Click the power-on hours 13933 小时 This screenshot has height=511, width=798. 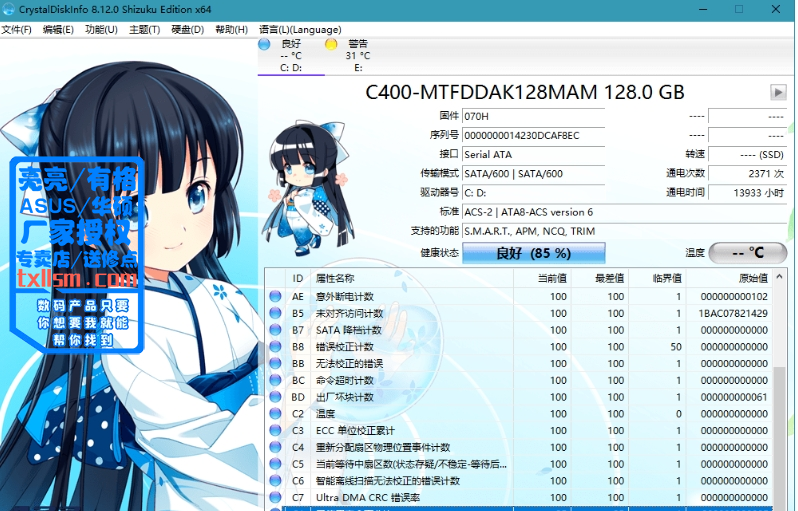point(748,193)
